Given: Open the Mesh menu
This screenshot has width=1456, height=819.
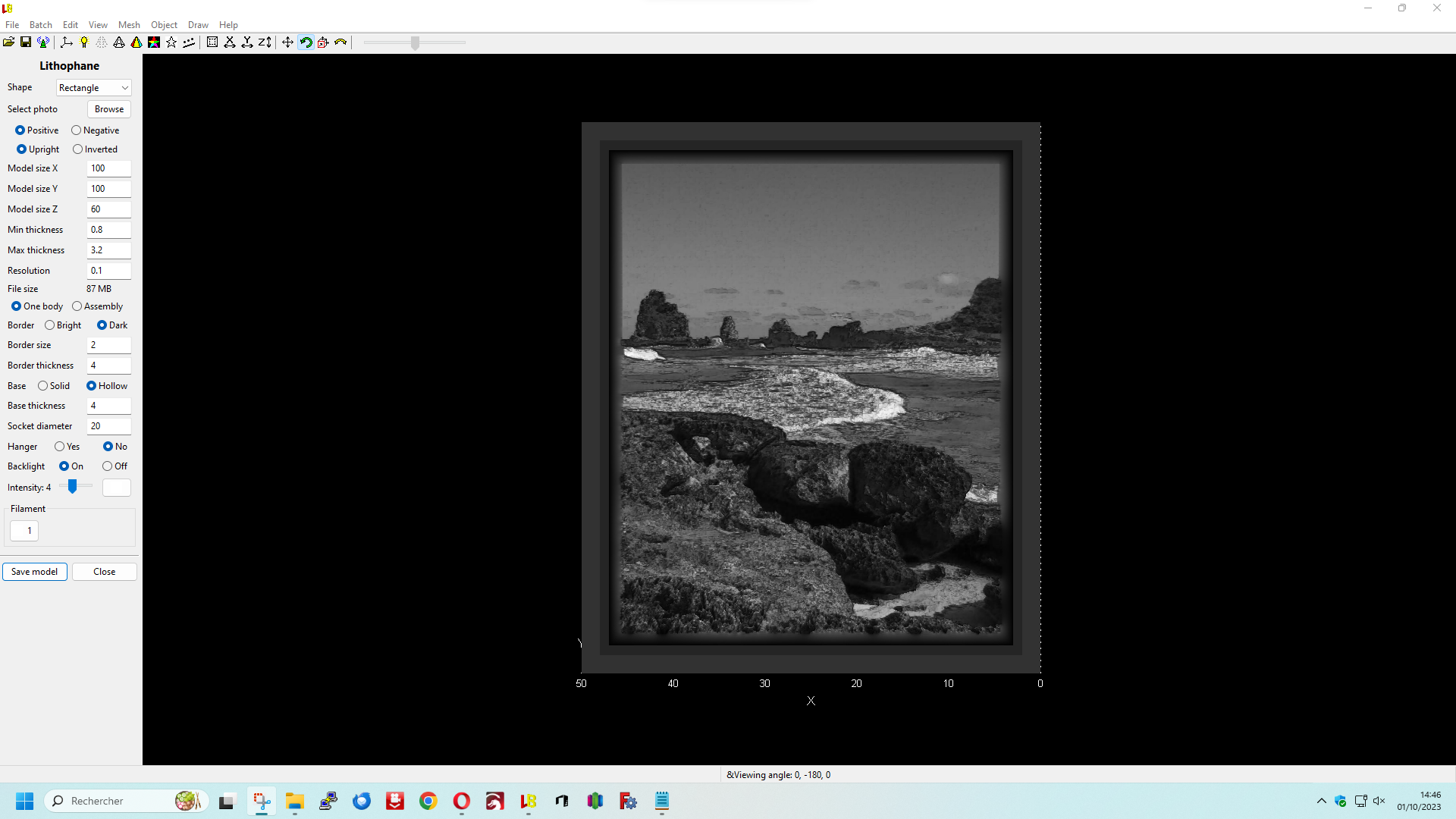Looking at the screenshot, I should 129,24.
